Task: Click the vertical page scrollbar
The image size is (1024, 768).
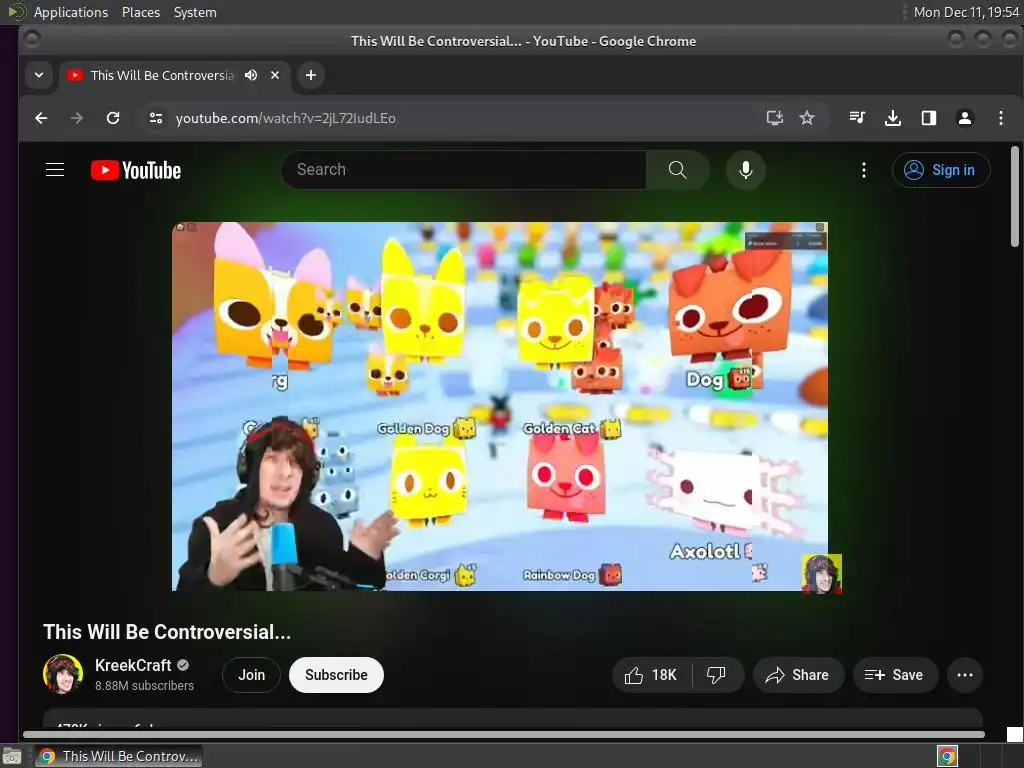Action: [x=1015, y=197]
